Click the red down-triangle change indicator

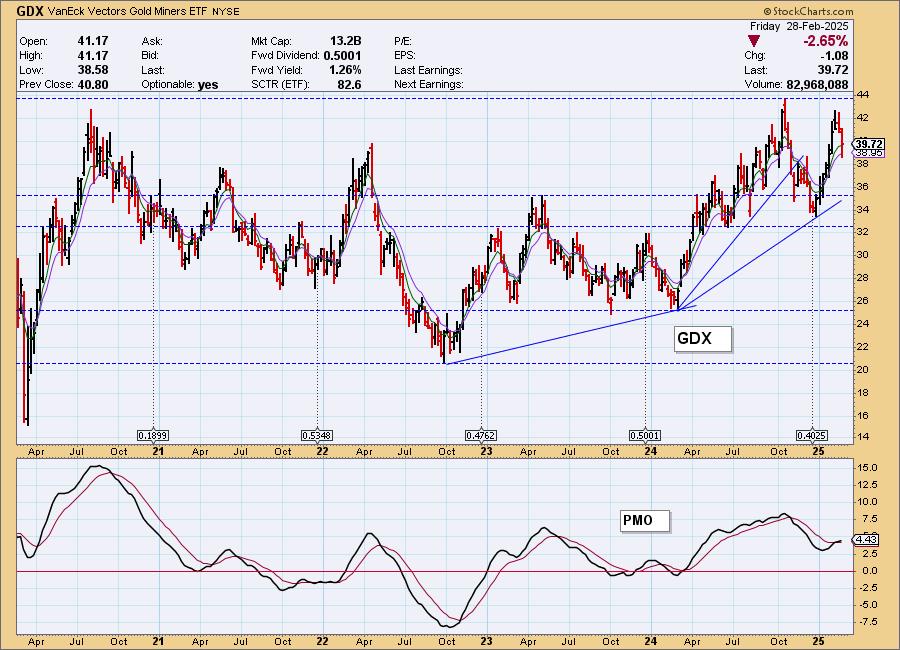coord(753,41)
